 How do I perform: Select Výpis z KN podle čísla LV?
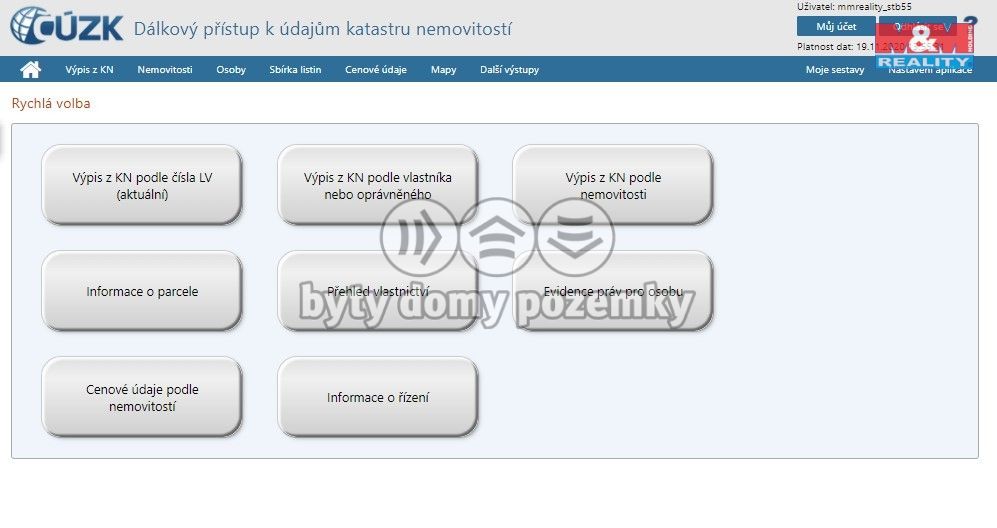pyautogui.click(x=142, y=185)
